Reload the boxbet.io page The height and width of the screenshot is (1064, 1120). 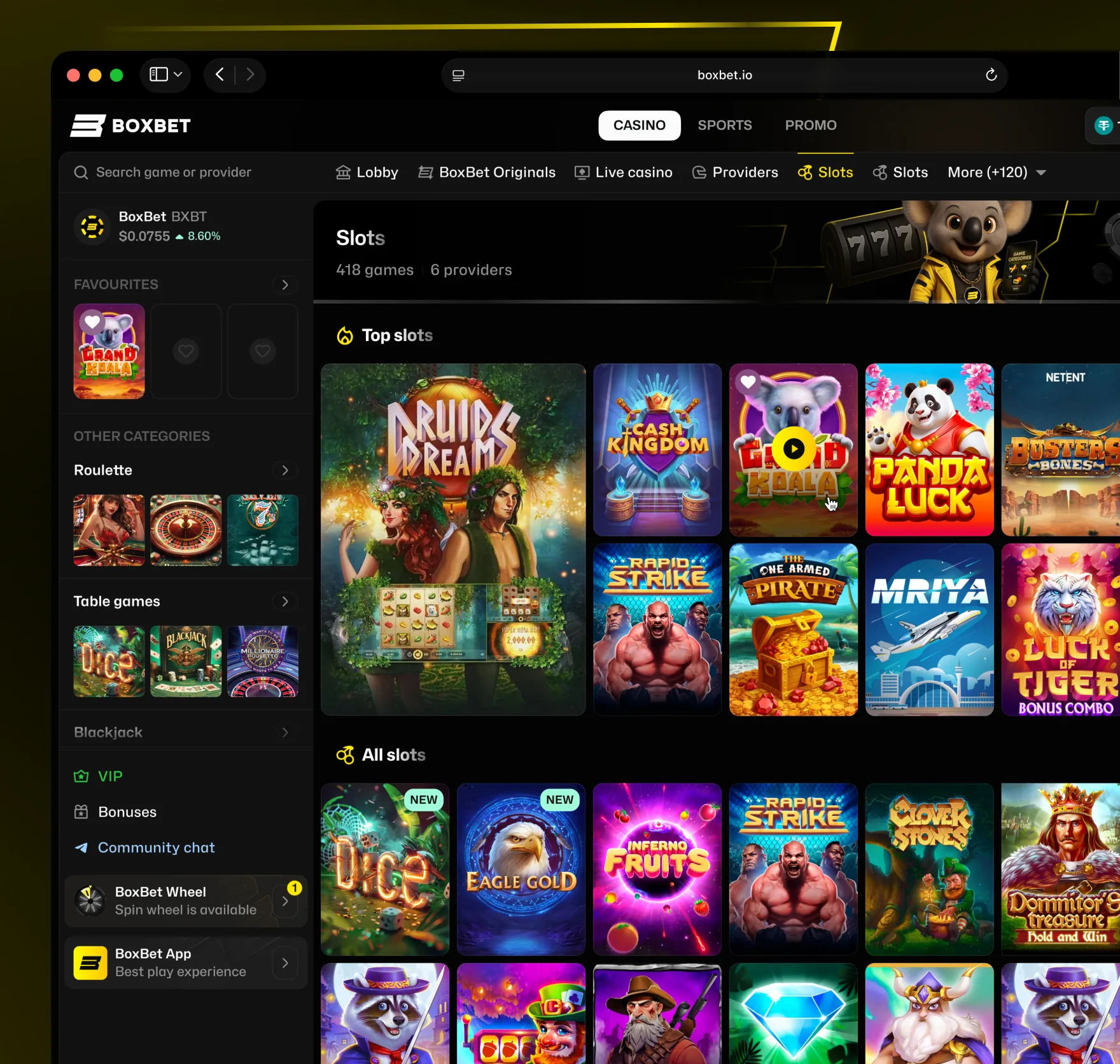991,75
